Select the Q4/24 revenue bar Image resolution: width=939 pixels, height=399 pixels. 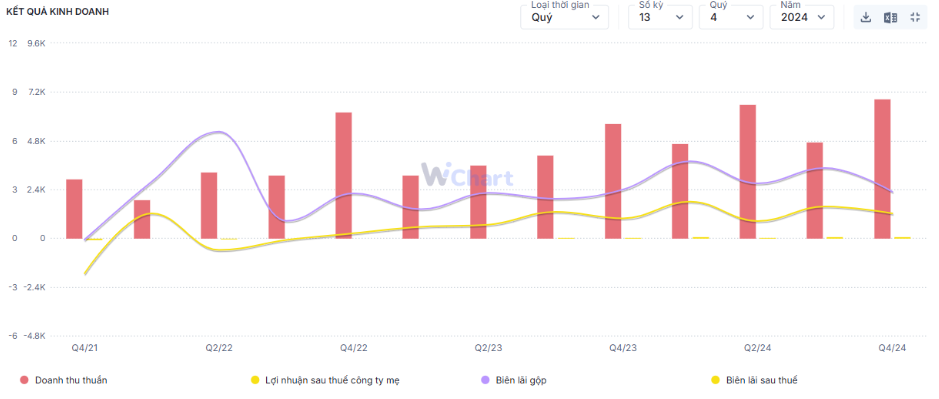click(x=883, y=169)
